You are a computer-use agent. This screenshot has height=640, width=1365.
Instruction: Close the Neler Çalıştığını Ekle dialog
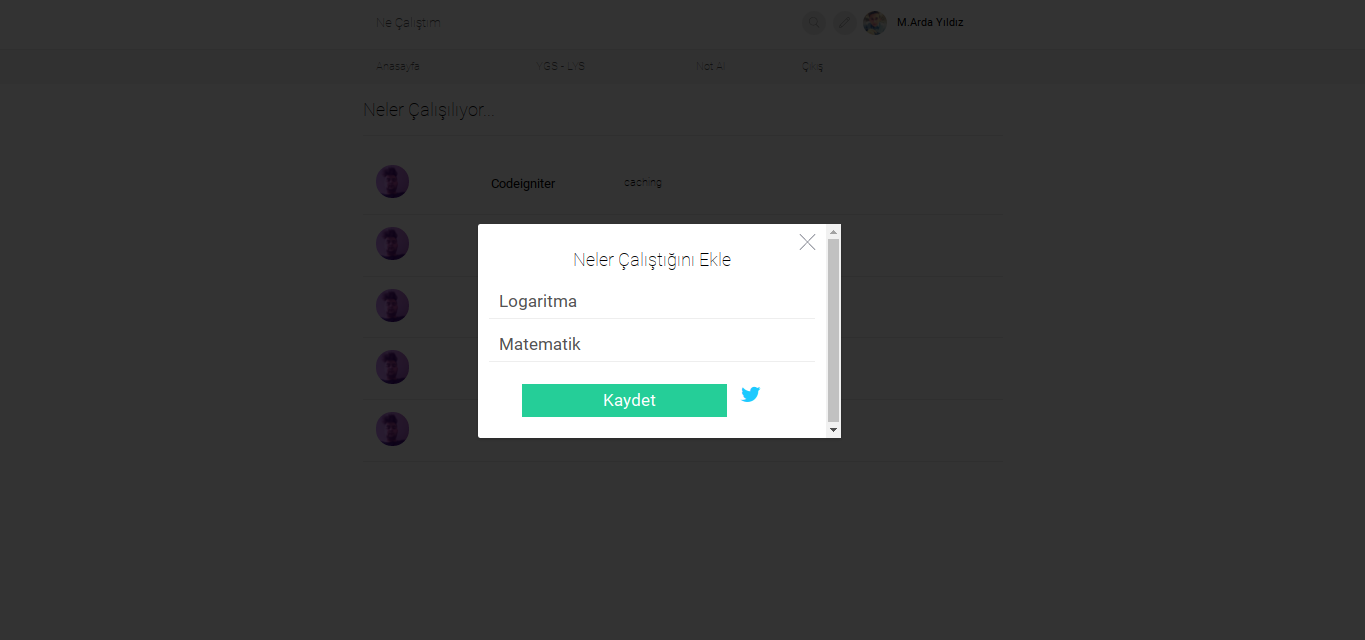[x=808, y=242]
